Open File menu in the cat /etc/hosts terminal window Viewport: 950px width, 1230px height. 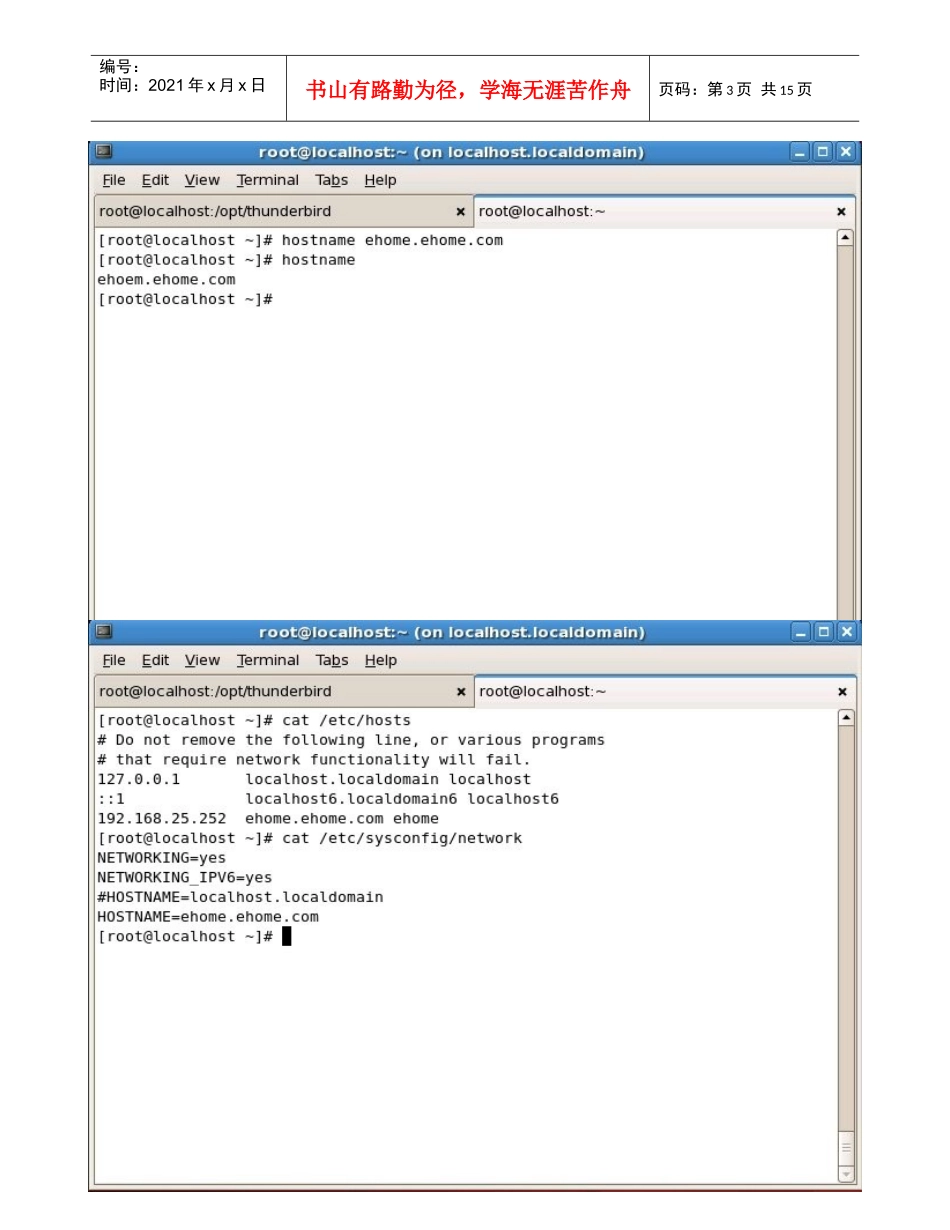(x=114, y=660)
